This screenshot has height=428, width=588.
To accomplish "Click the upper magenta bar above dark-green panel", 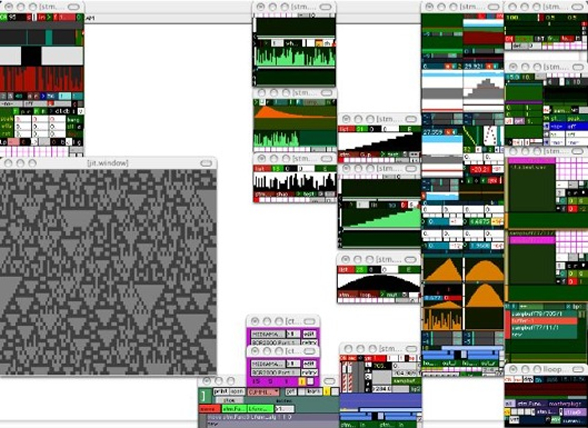I will coord(532,161).
